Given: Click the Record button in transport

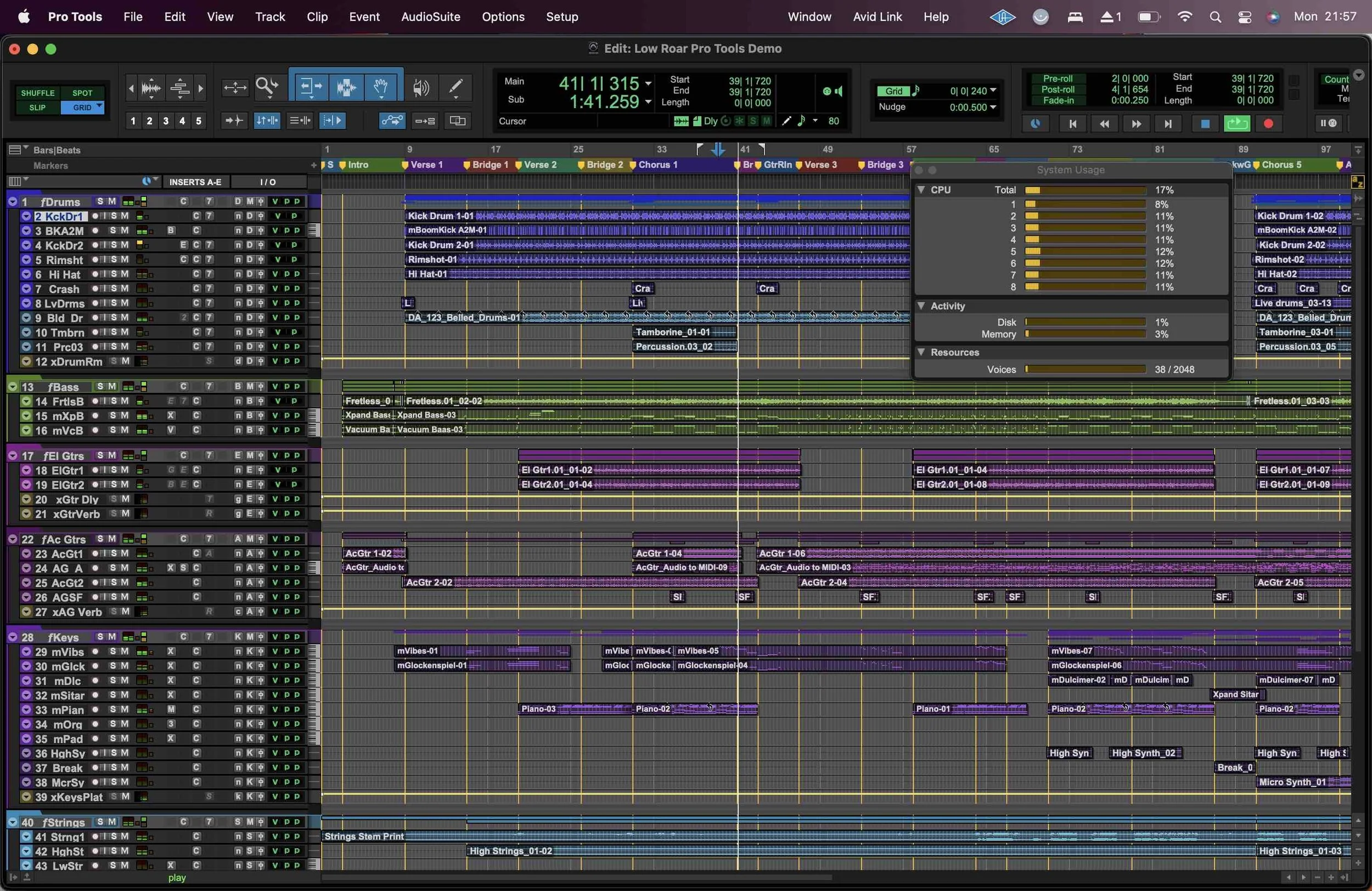Looking at the screenshot, I should 1268,123.
